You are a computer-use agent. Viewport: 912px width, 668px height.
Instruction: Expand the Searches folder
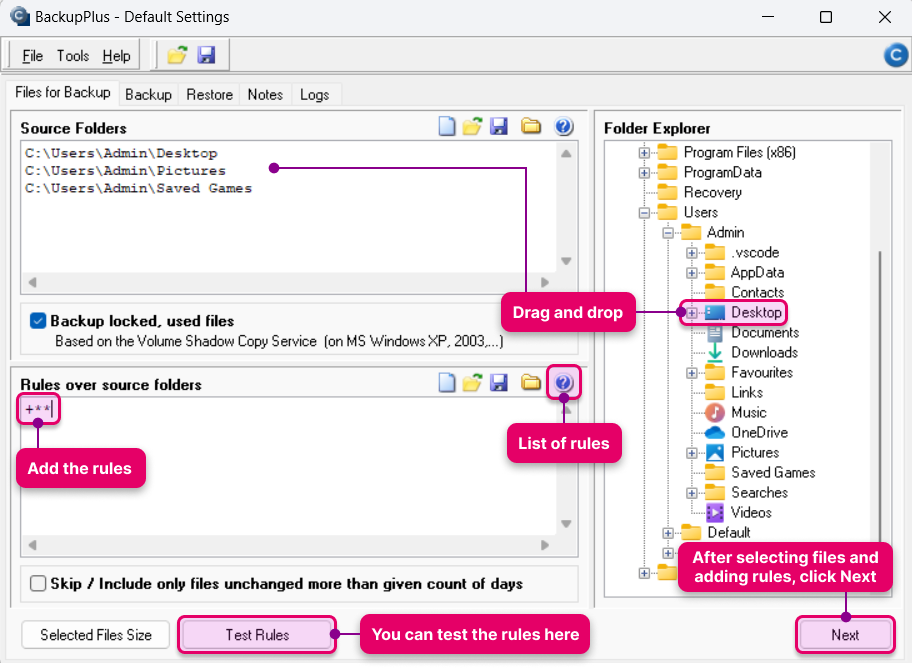tap(692, 493)
